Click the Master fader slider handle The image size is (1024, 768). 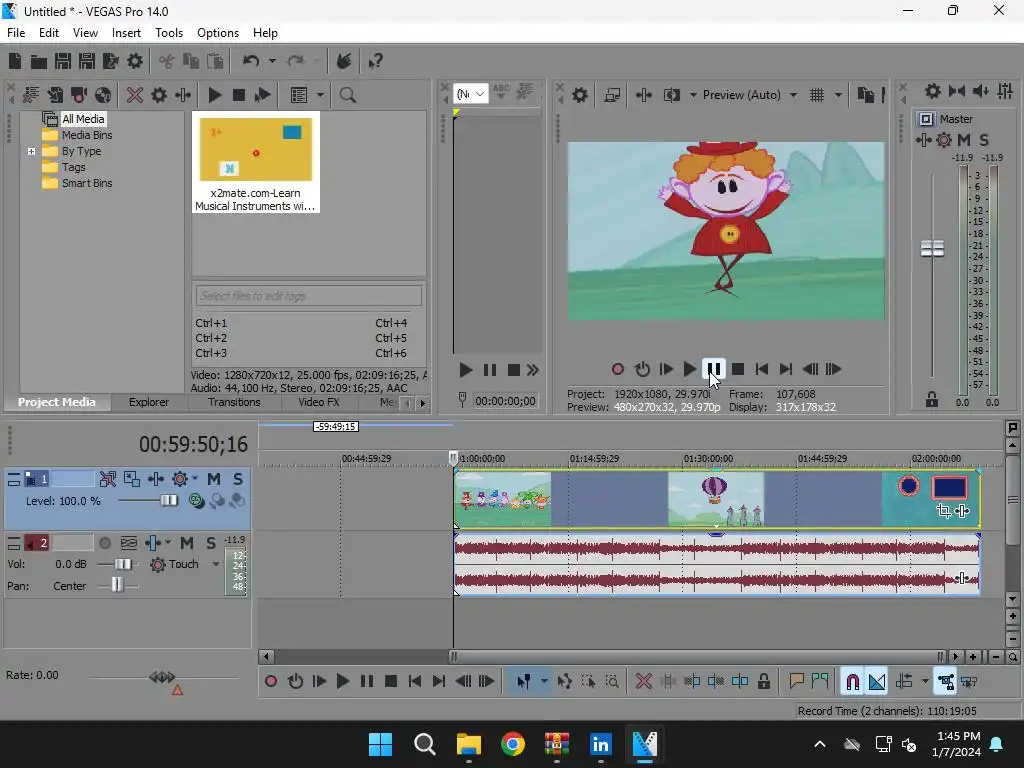pos(932,249)
